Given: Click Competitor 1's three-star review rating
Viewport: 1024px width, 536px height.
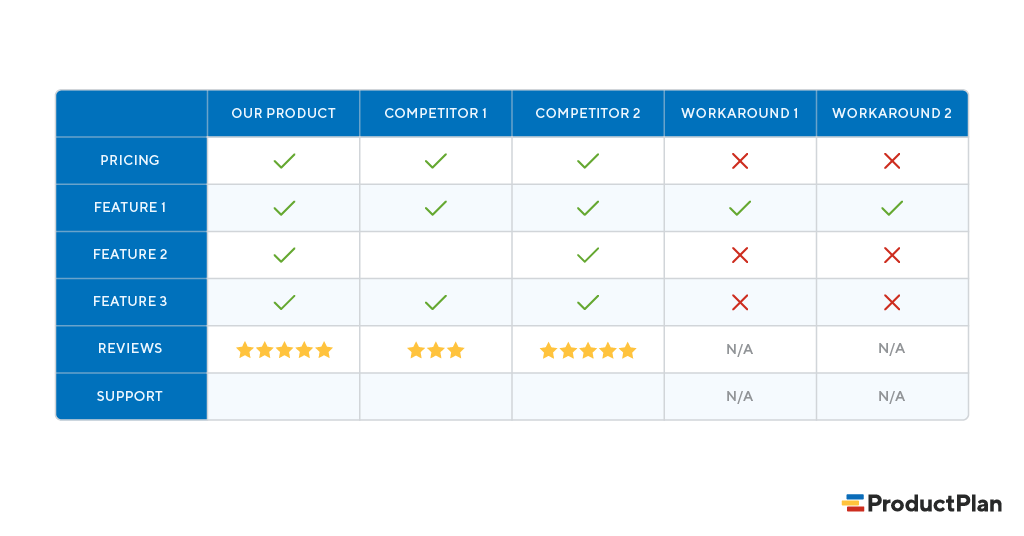Looking at the screenshot, I should pos(436,350).
